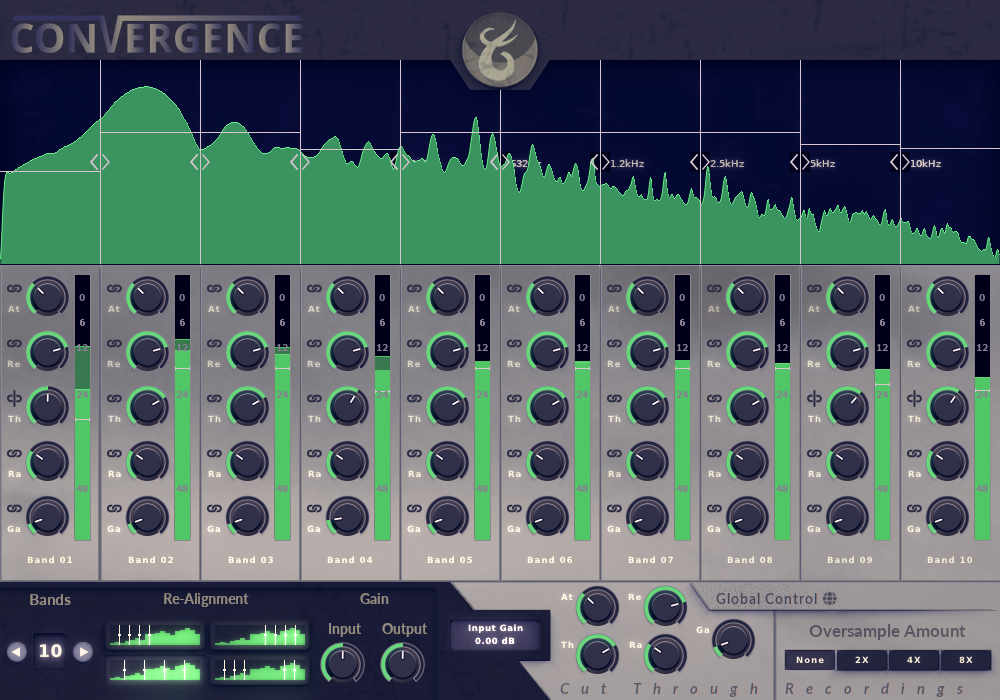
Task: Re-link the Band 09 Threshold parameter
Action: click(x=814, y=399)
